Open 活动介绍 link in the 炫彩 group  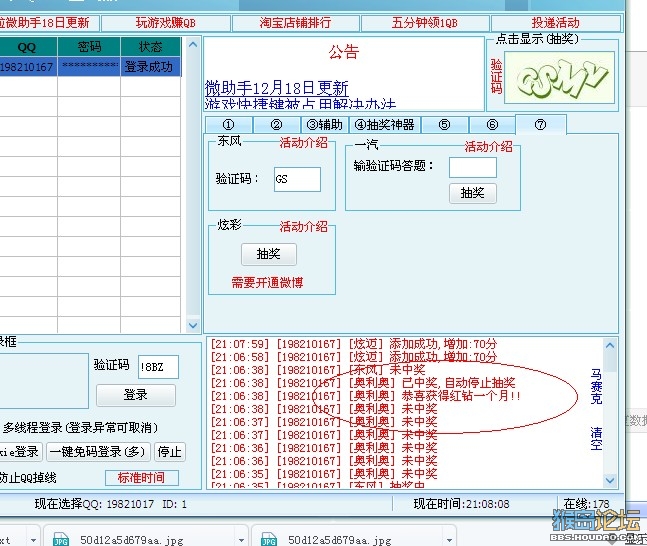pos(304,227)
